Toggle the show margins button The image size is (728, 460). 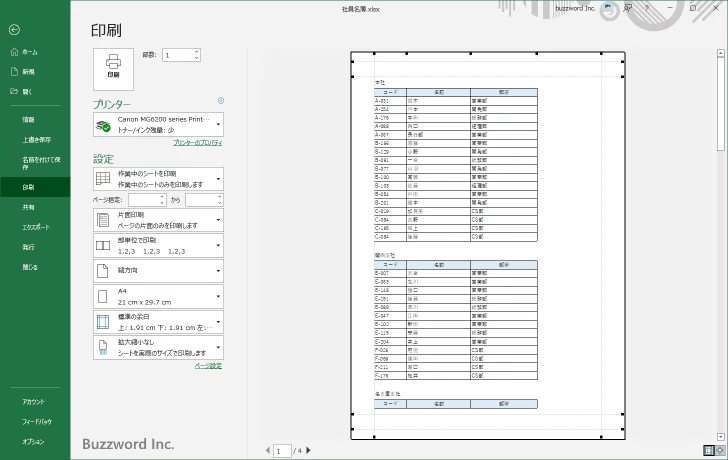pyautogui.click(x=708, y=450)
